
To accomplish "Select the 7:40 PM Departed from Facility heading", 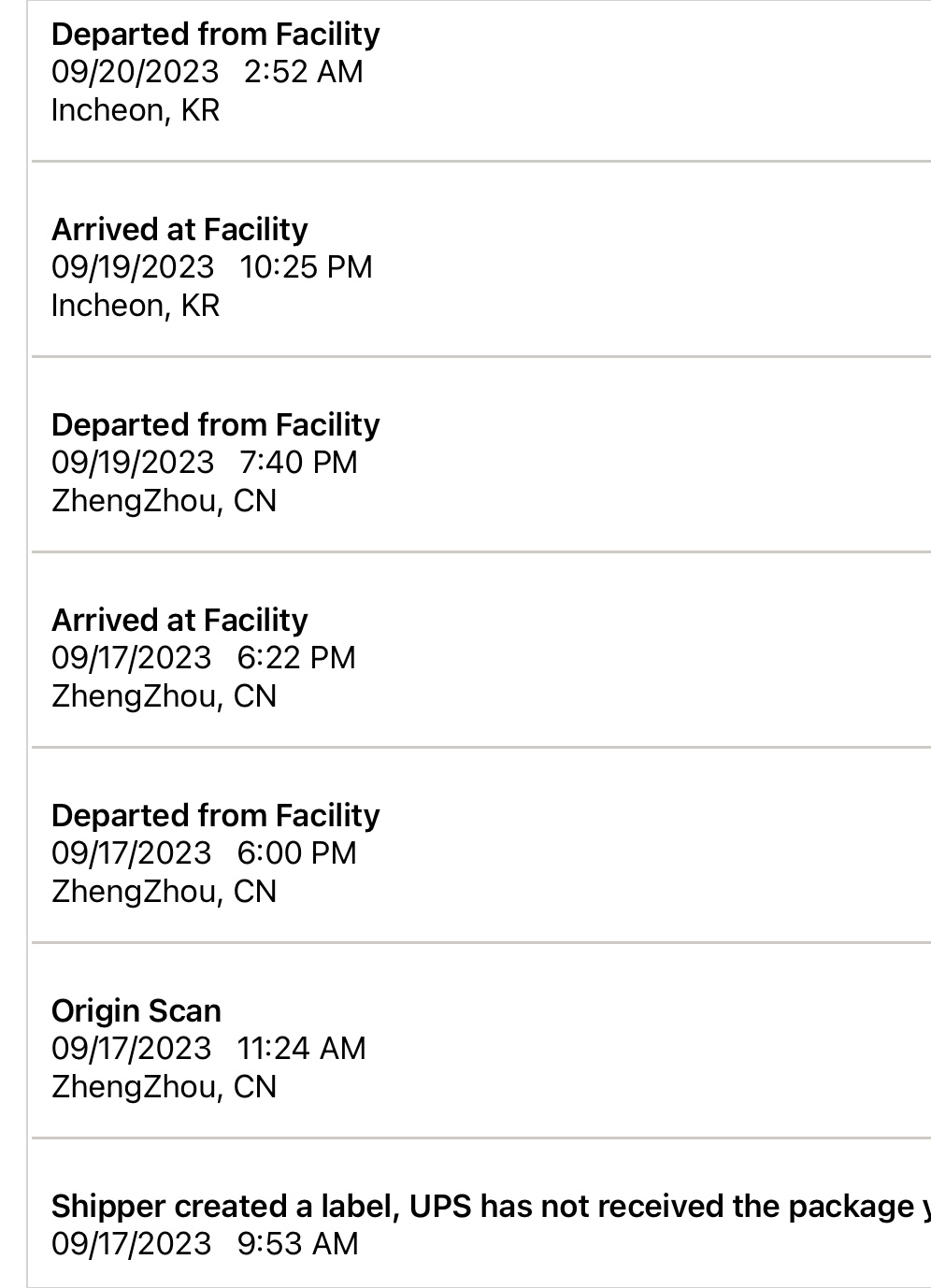I will click(x=215, y=425).
